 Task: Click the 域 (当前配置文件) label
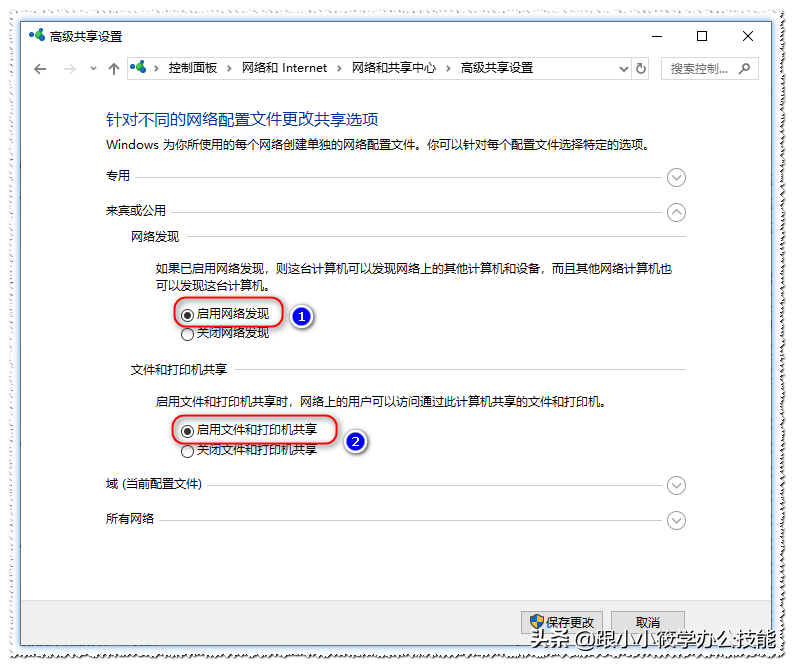coord(154,484)
